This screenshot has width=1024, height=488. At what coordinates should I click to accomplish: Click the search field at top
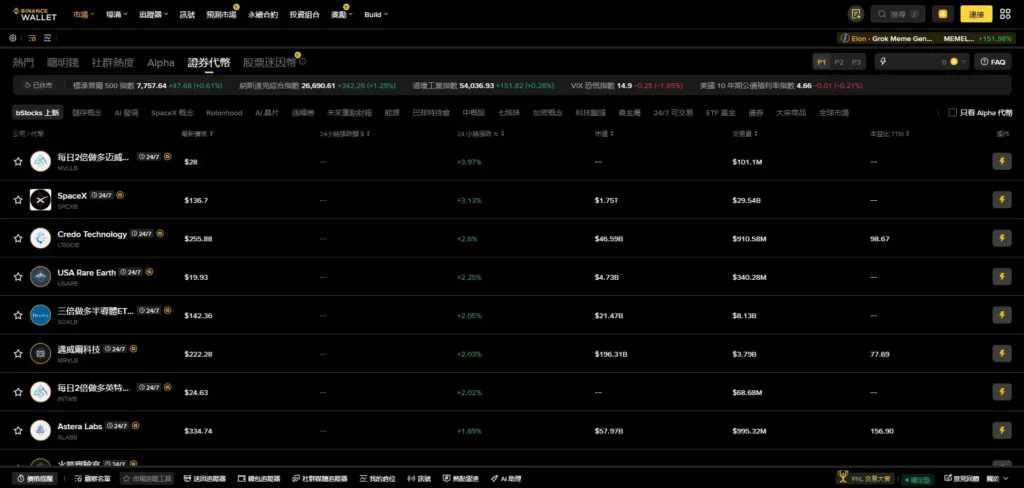(x=898, y=14)
